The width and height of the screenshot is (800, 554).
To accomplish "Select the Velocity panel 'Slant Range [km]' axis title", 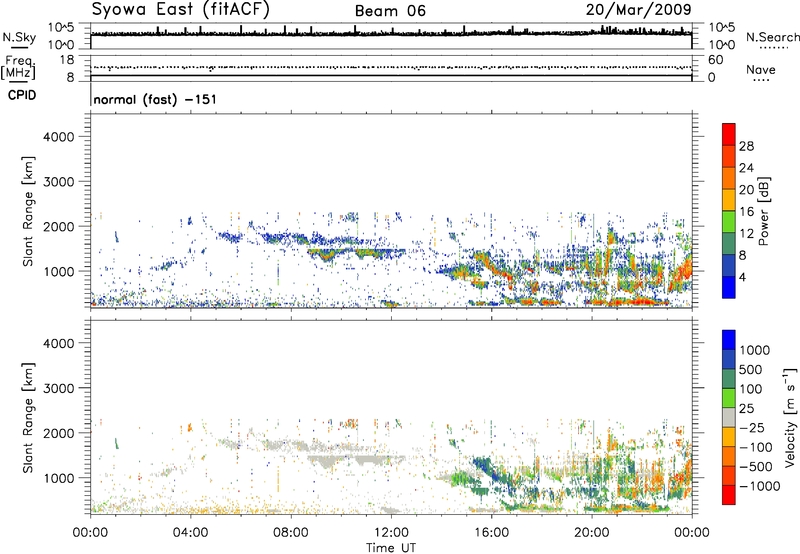I will [28, 418].
